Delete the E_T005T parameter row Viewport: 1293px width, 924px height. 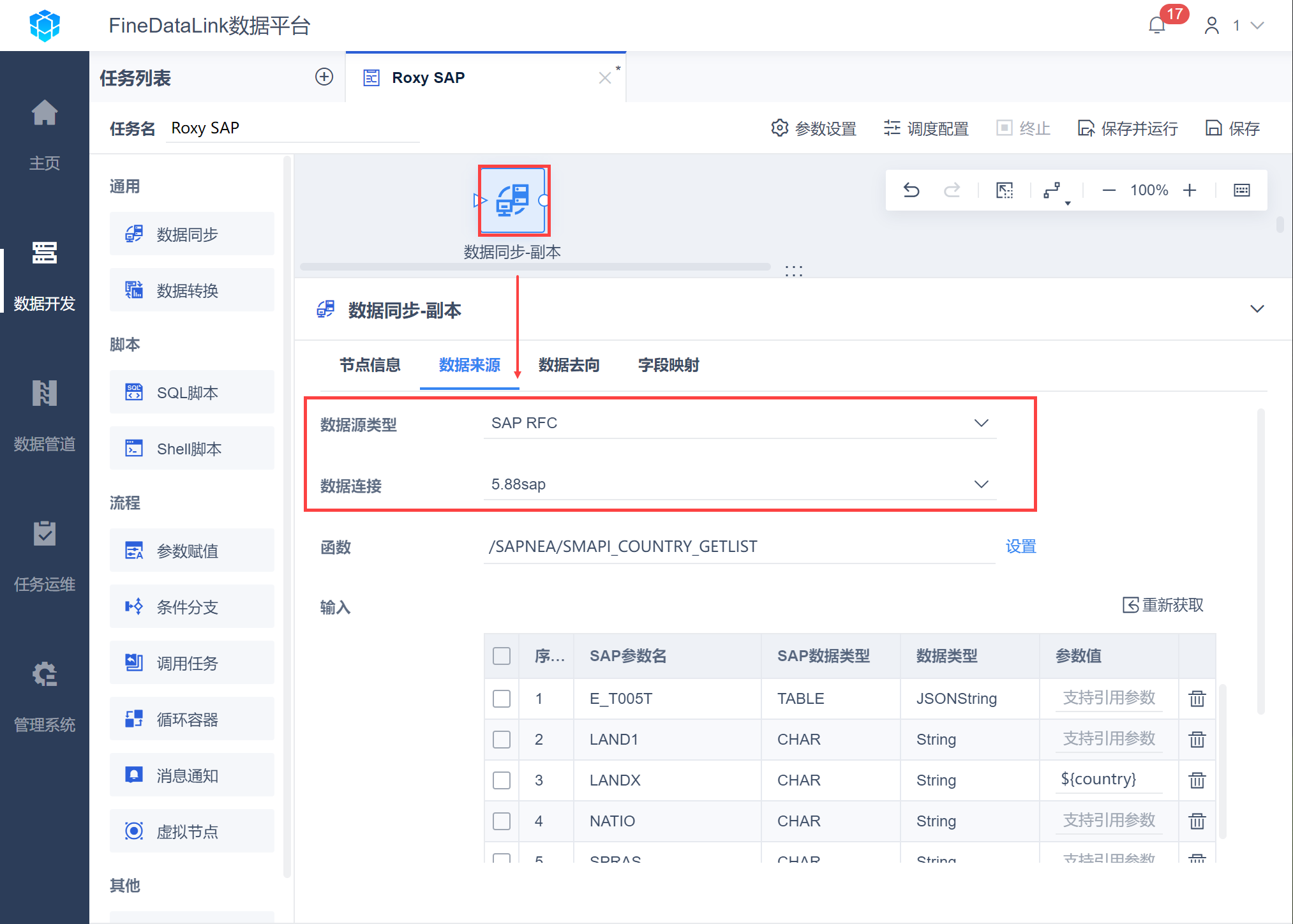[1197, 699]
